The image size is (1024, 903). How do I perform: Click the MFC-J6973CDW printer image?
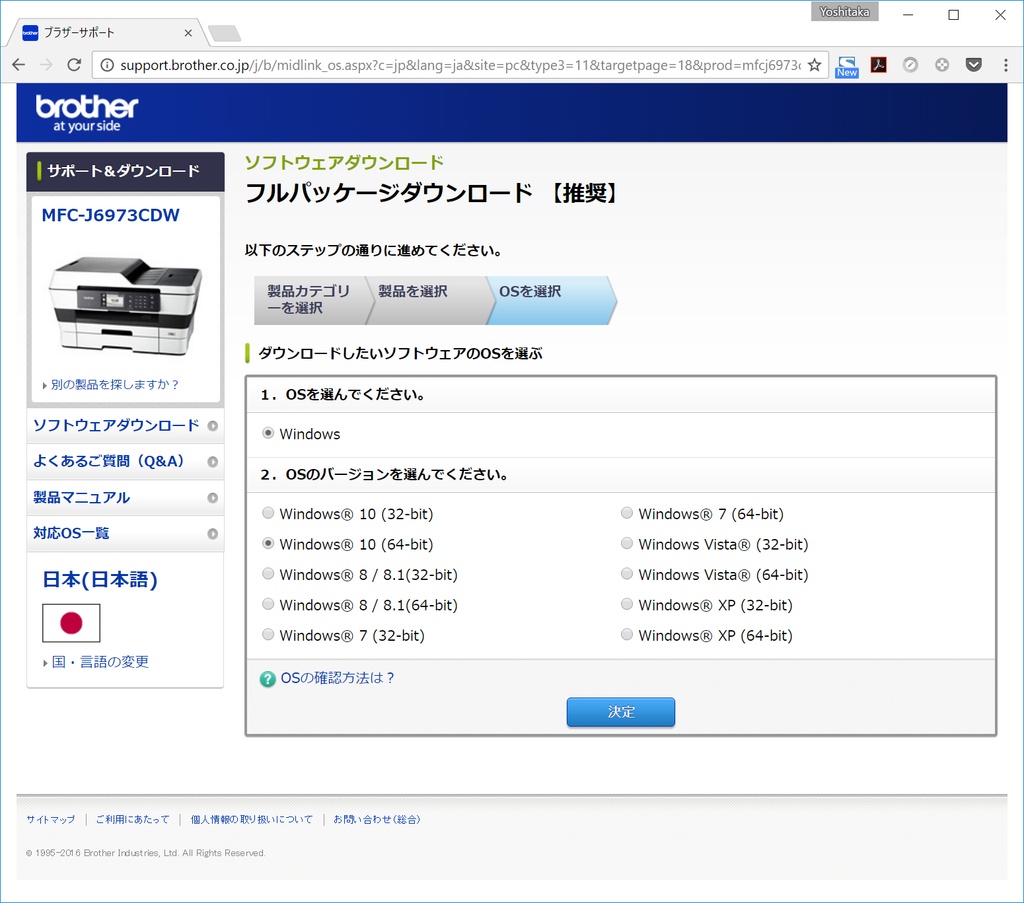[125, 304]
